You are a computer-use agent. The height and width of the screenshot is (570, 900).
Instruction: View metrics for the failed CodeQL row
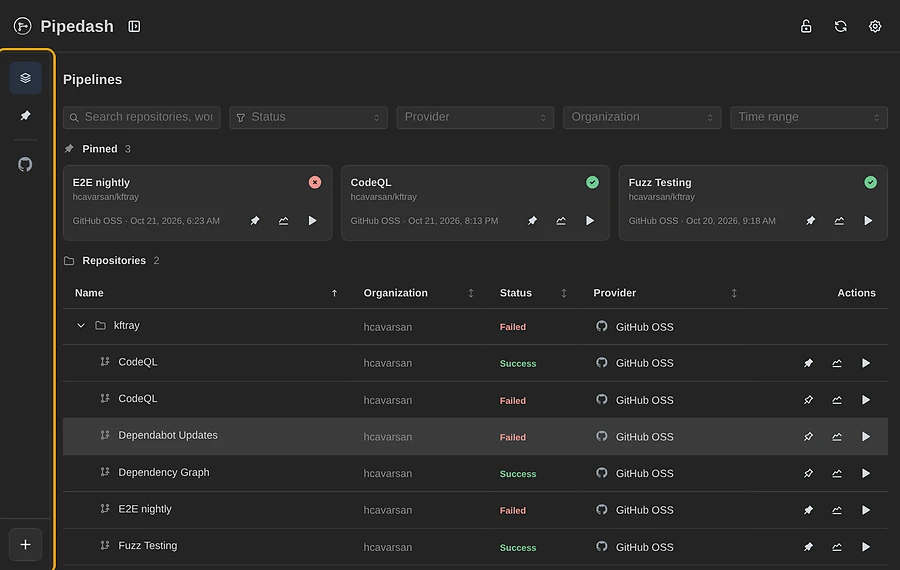pyautogui.click(x=837, y=400)
